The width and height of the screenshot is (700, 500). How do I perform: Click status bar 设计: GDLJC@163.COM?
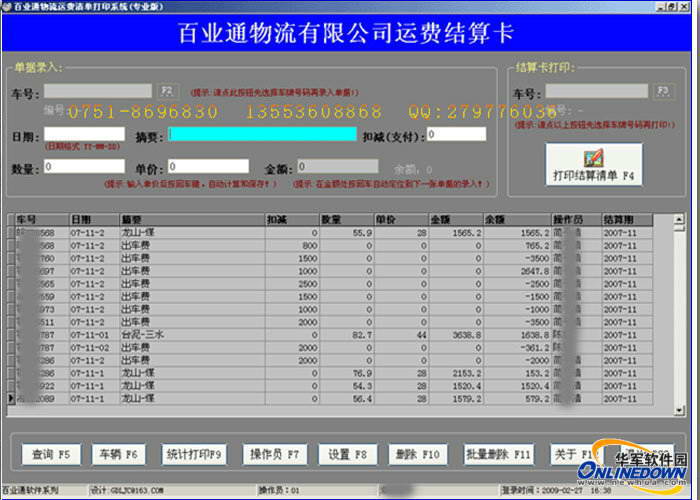click(x=128, y=490)
